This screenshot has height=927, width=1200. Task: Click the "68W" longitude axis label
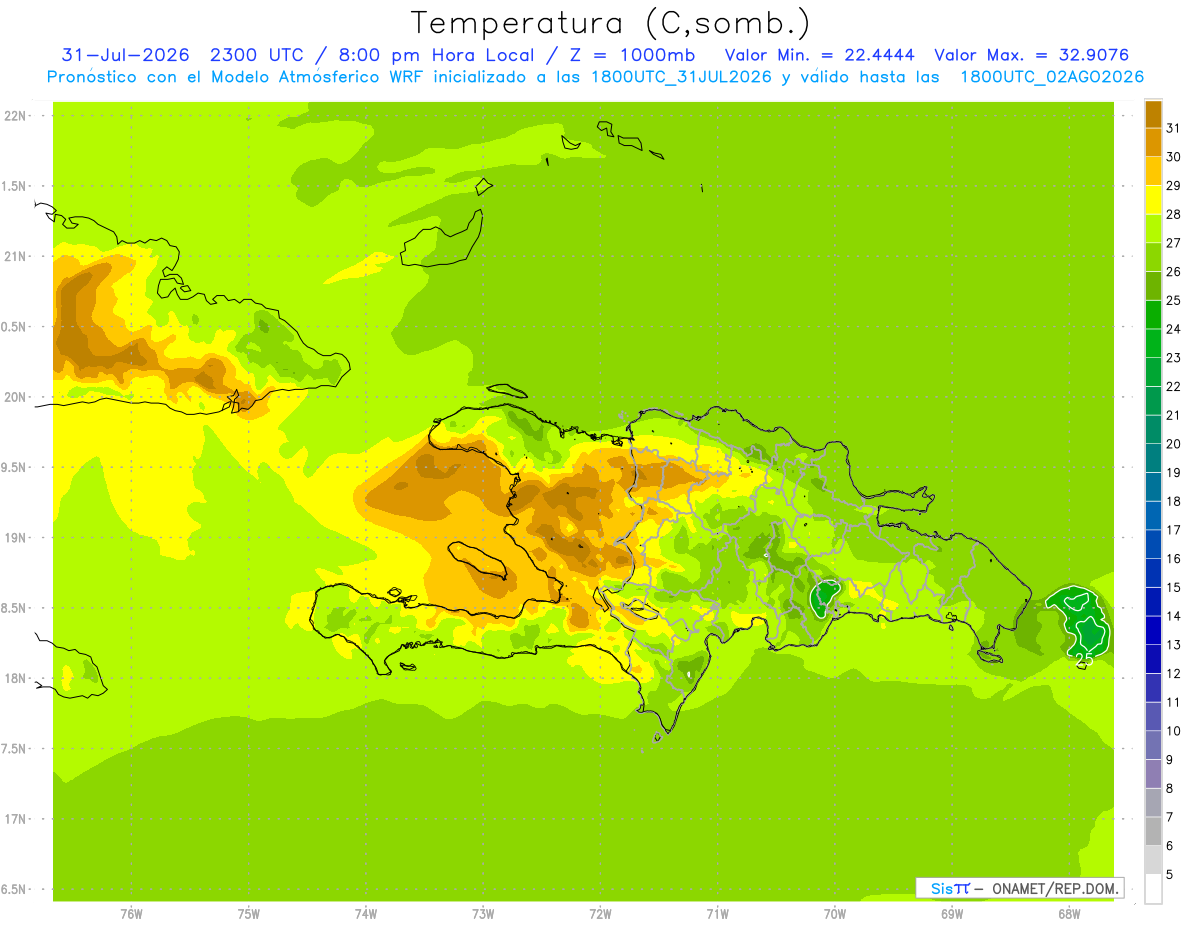[1068, 914]
